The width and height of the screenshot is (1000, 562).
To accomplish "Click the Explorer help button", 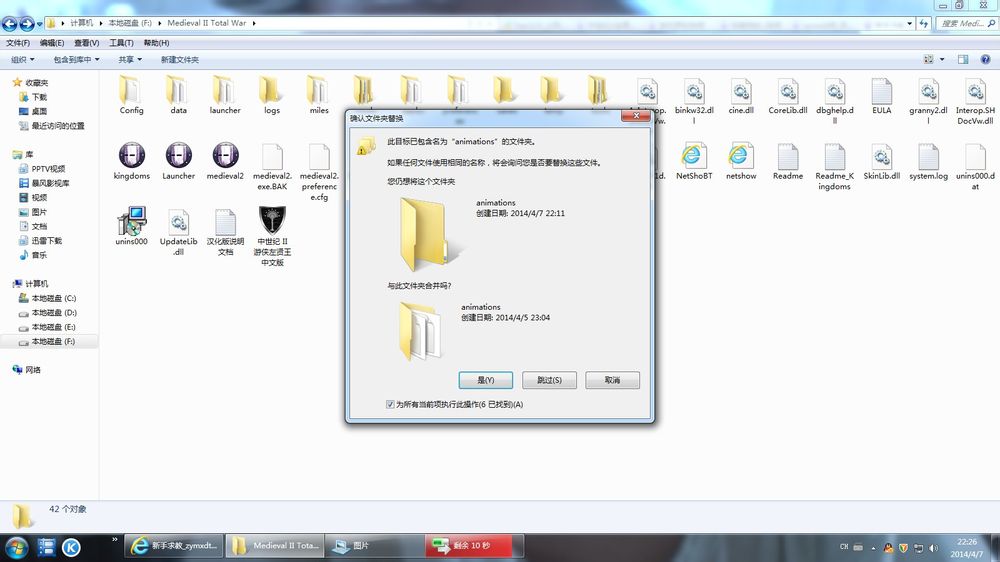I will [985, 59].
